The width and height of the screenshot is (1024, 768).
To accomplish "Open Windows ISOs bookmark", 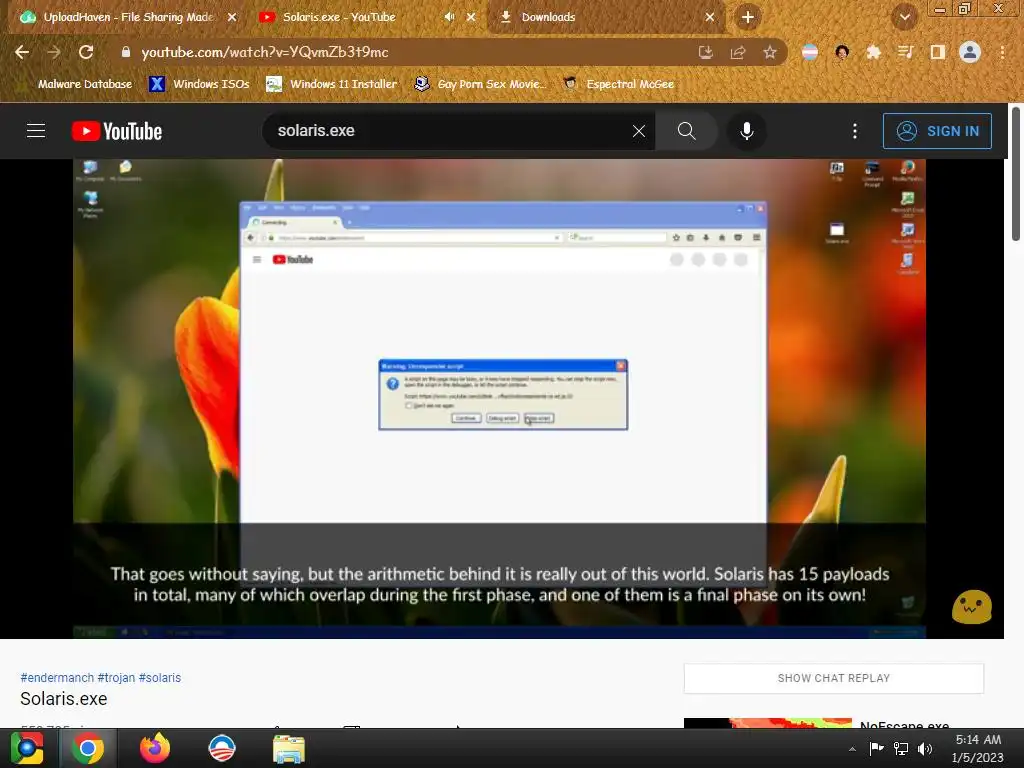I will coord(200,84).
